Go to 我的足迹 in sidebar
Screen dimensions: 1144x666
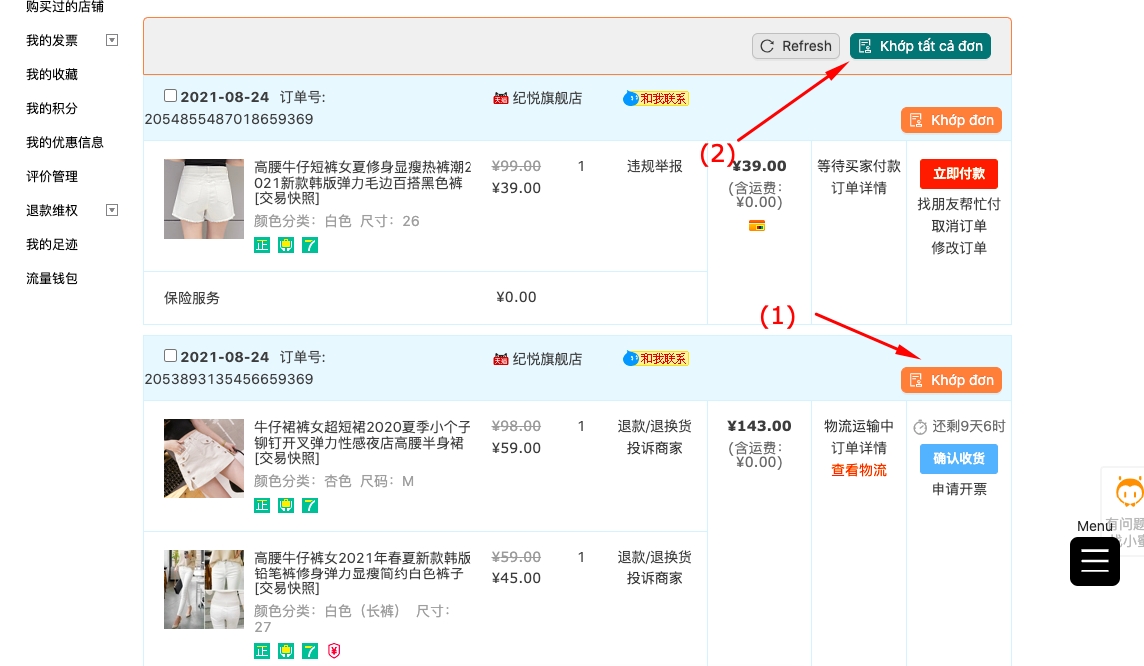(x=52, y=245)
